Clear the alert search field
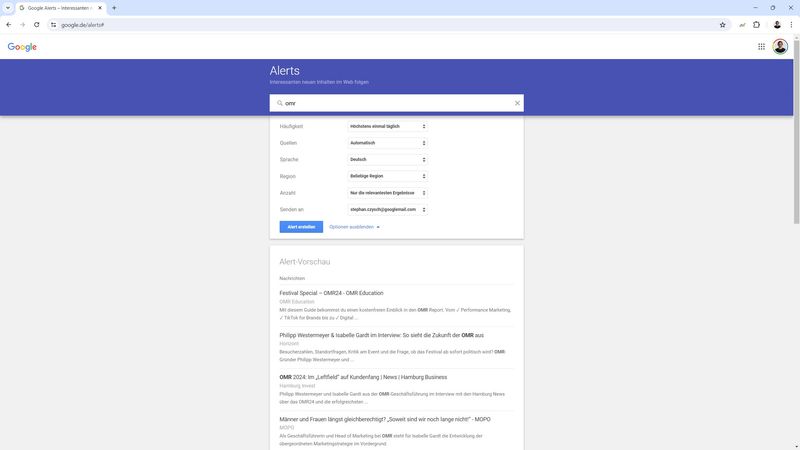Image resolution: width=800 pixels, height=450 pixels. [x=517, y=103]
